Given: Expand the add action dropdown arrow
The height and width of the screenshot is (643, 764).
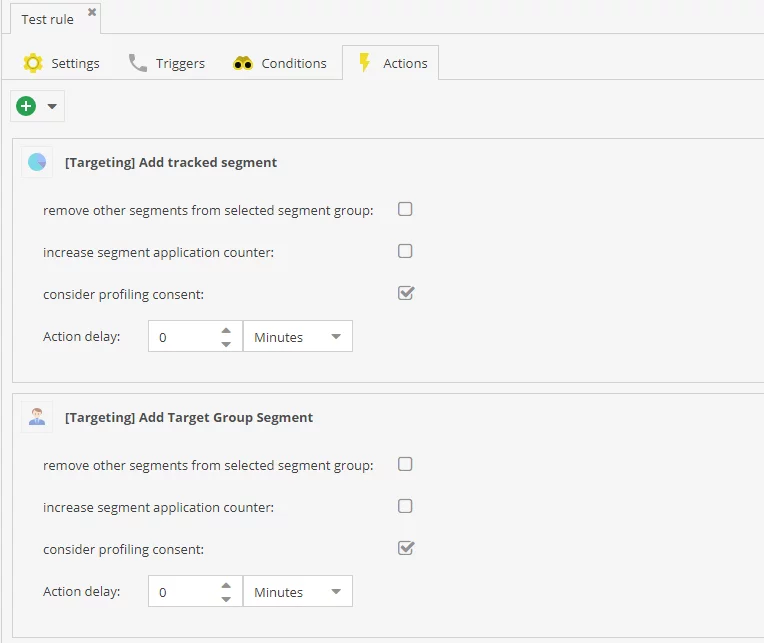Looking at the screenshot, I should 52,106.
